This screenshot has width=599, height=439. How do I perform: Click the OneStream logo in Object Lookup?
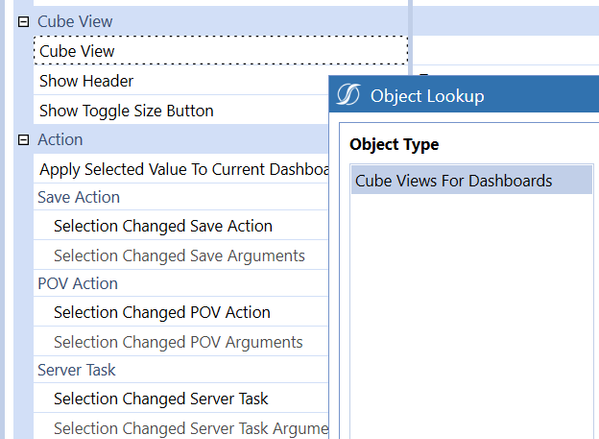(348, 95)
